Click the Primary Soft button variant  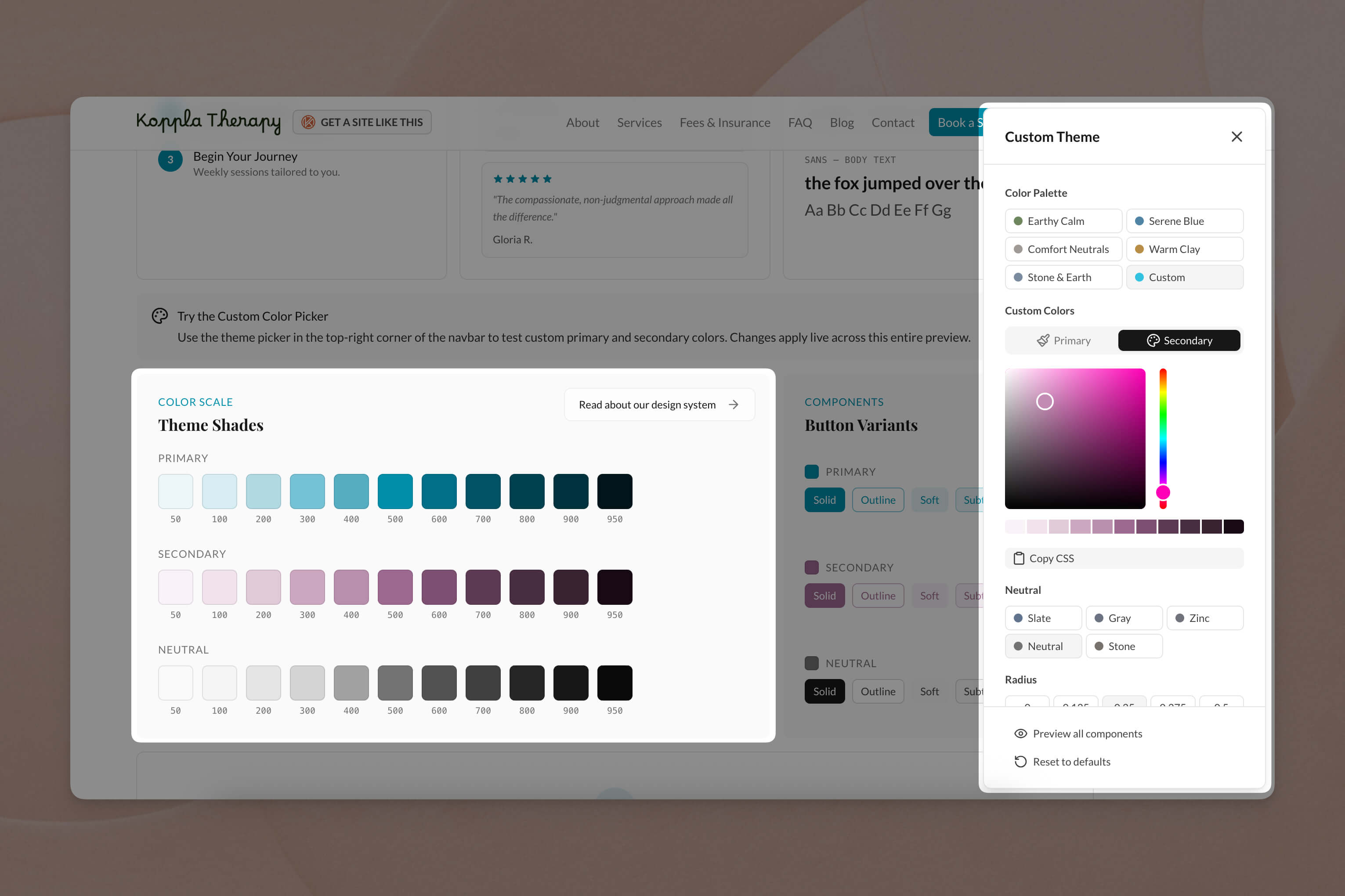929,500
